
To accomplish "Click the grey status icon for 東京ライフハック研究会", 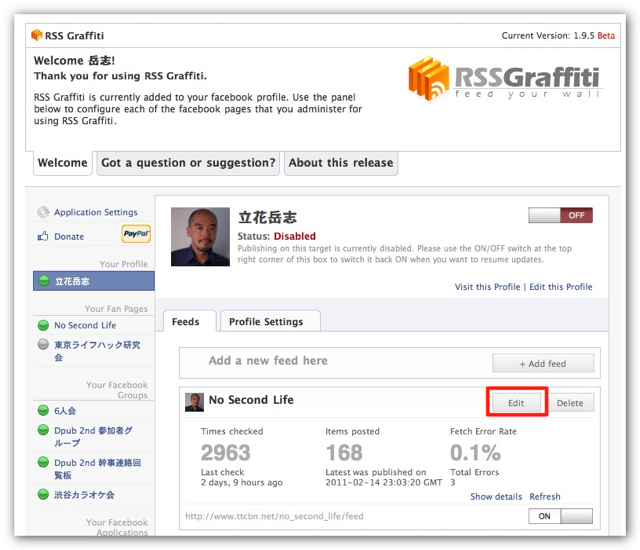I will pyautogui.click(x=43, y=345).
